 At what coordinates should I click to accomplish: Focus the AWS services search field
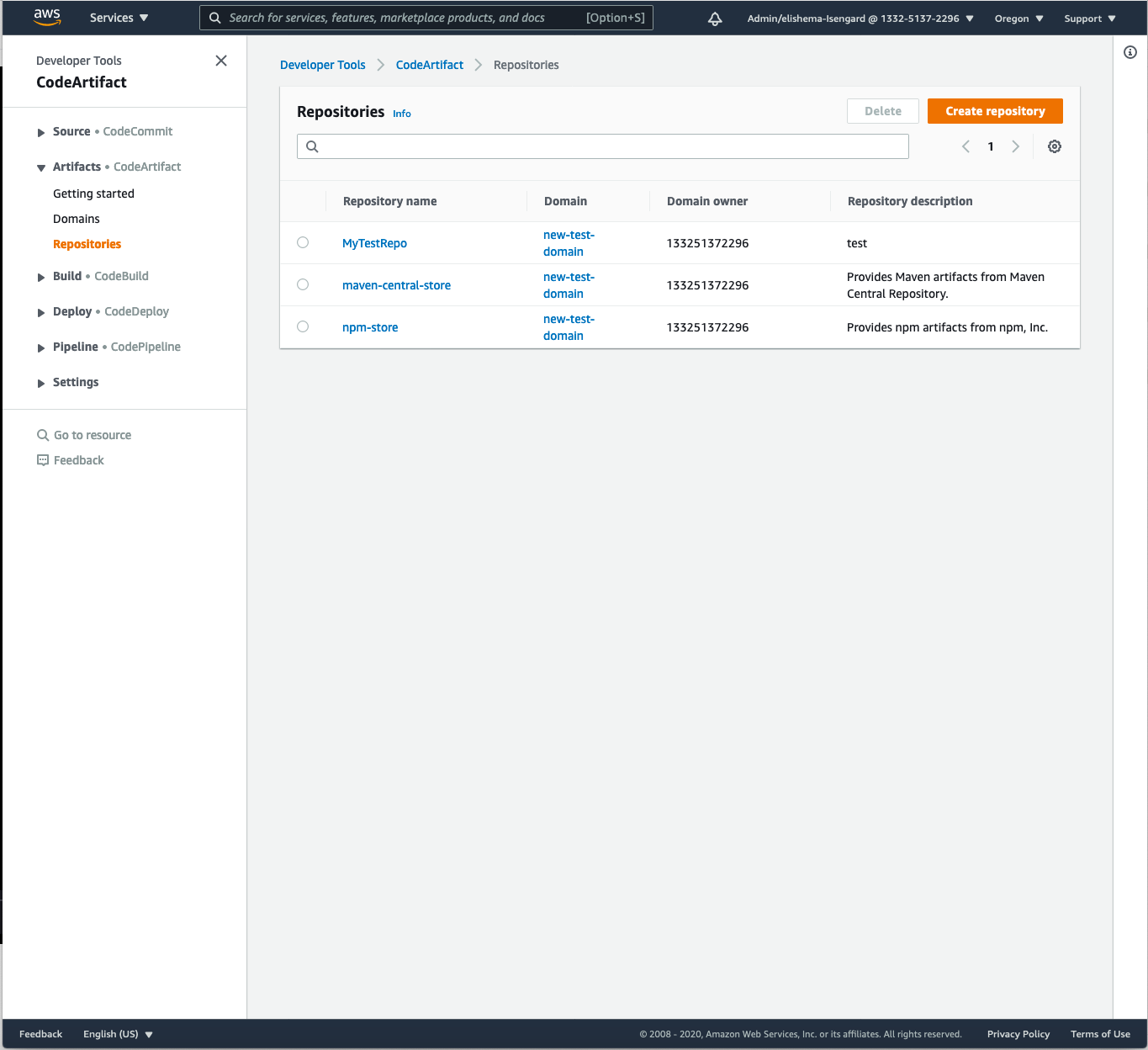[426, 18]
